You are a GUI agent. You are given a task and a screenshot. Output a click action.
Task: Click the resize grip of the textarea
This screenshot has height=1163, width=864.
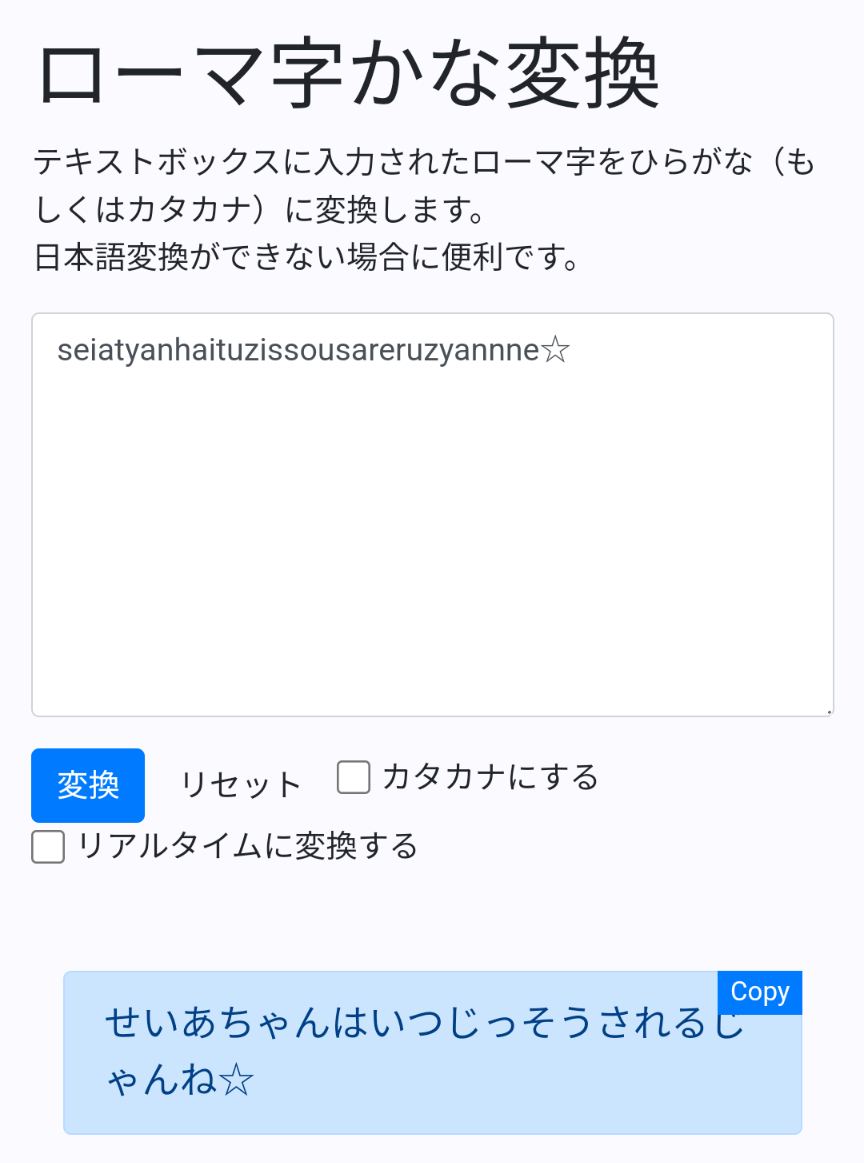(x=828, y=711)
